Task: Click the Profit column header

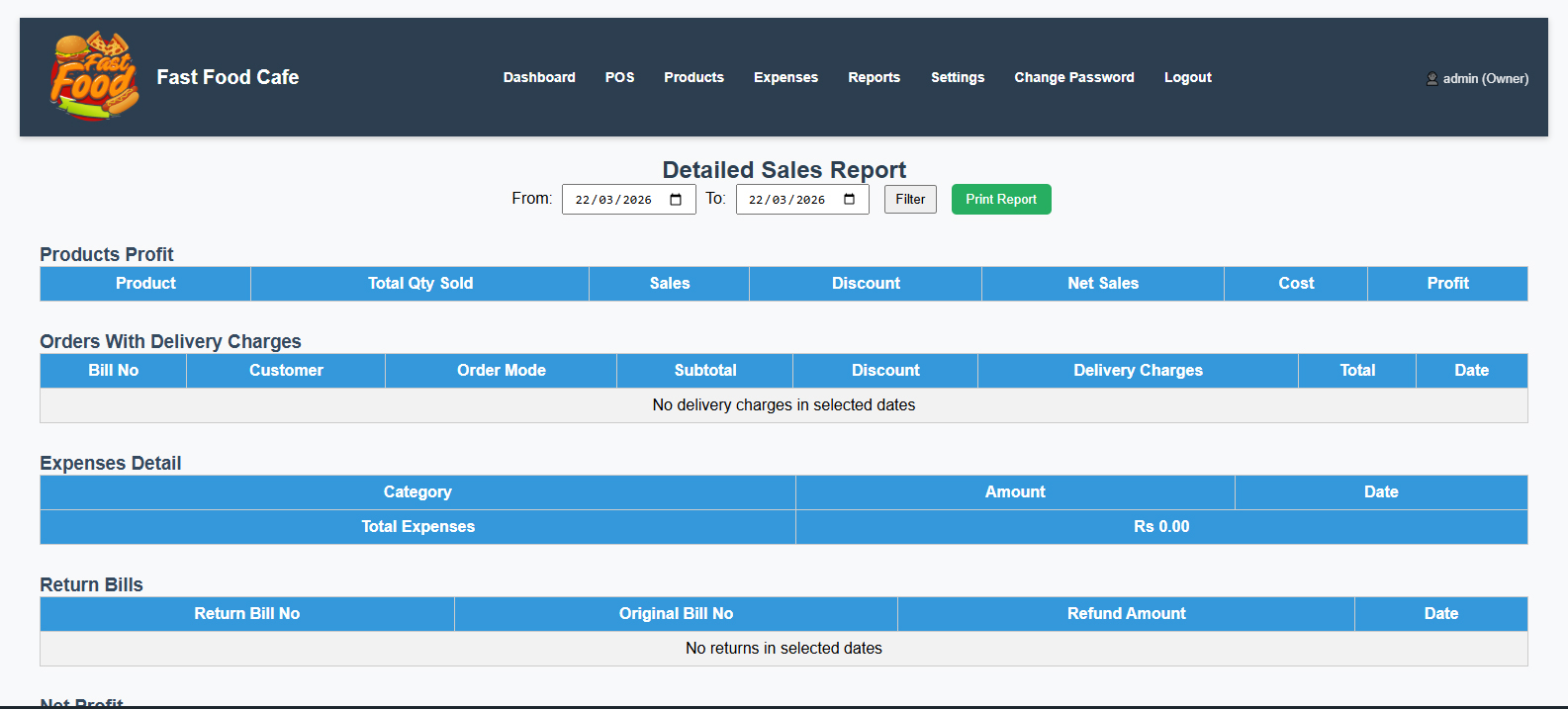Action: click(1447, 284)
